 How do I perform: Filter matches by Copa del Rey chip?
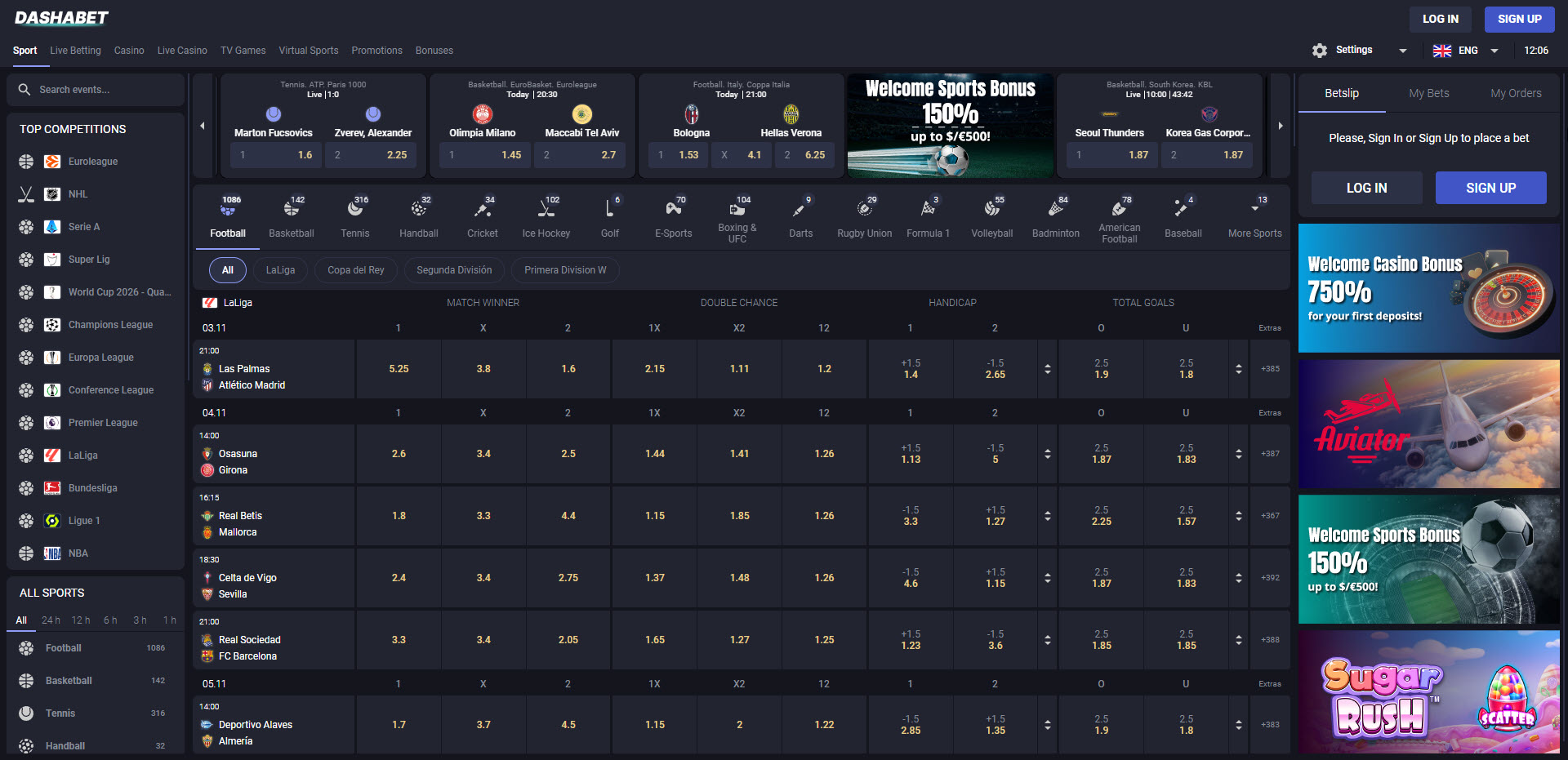356,270
